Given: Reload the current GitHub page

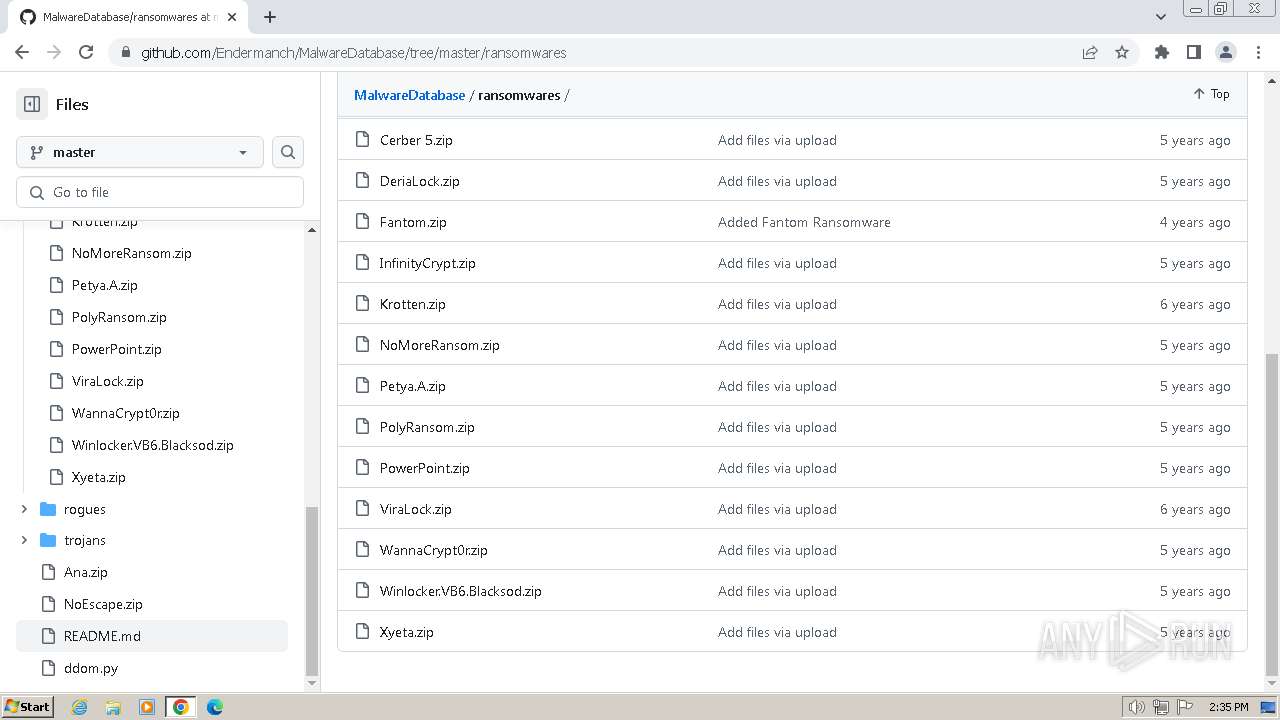Looking at the screenshot, I should (x=86, y=52).
